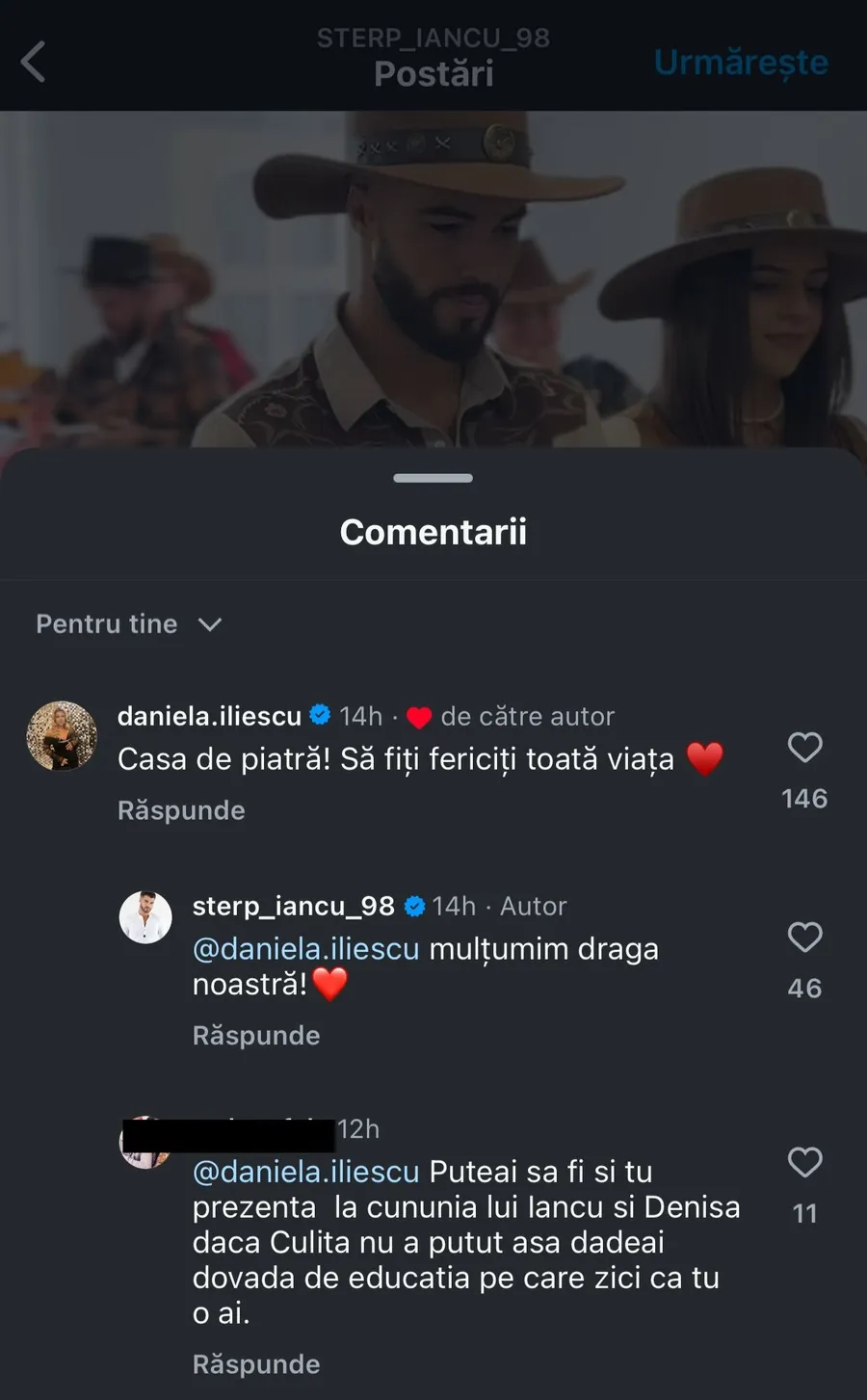
Task: Tap the daniela.iliescu username
Action: coord(209,716)
